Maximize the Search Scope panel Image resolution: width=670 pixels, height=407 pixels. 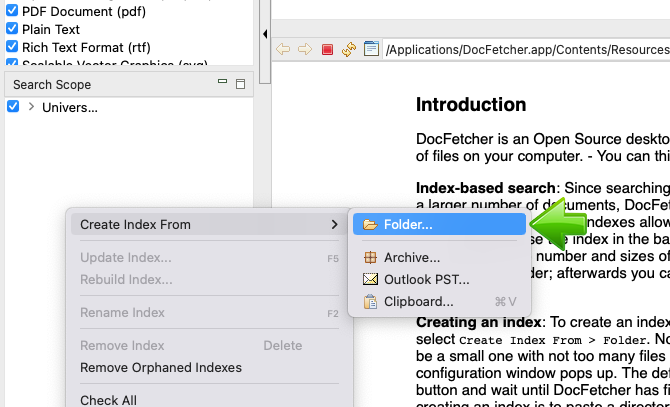[x=241, y=84]
